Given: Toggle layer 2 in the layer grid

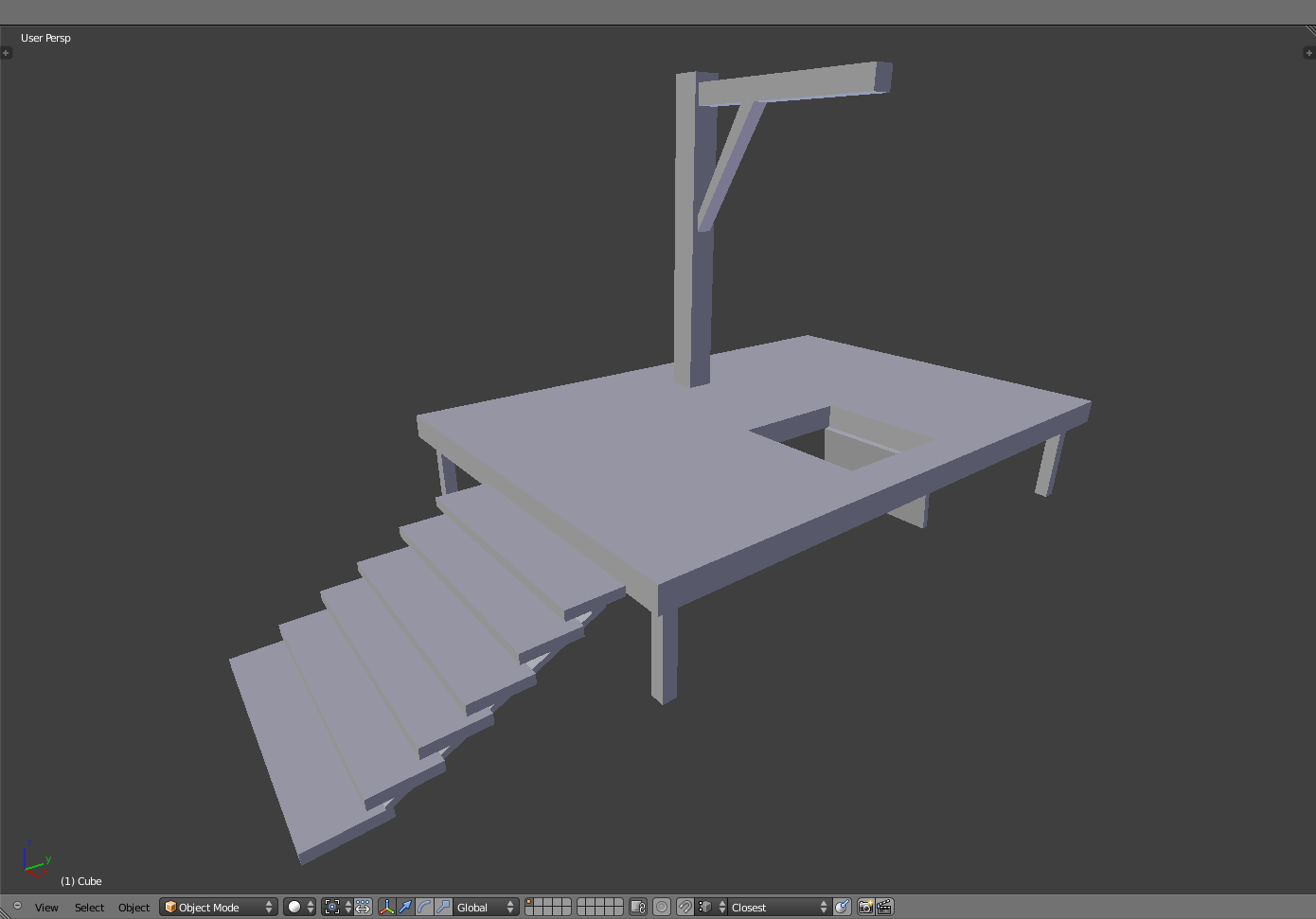Looking at the screenshot, I should click(539, 902).
